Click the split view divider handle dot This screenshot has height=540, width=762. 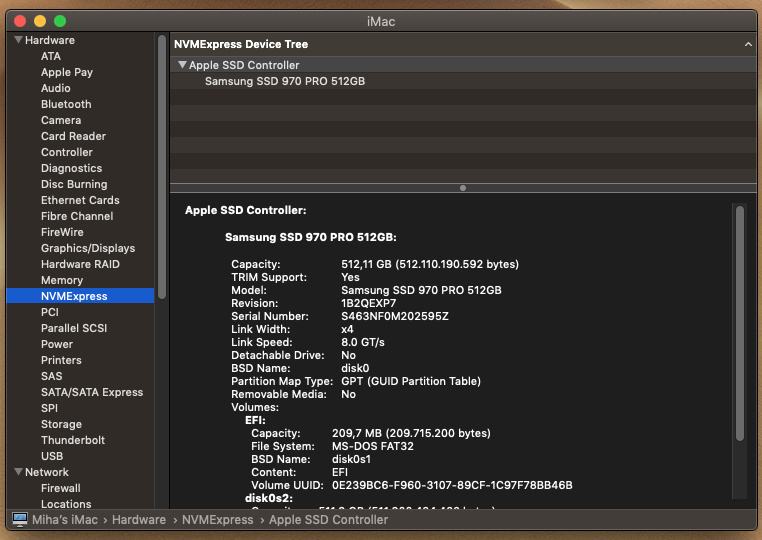463,188
